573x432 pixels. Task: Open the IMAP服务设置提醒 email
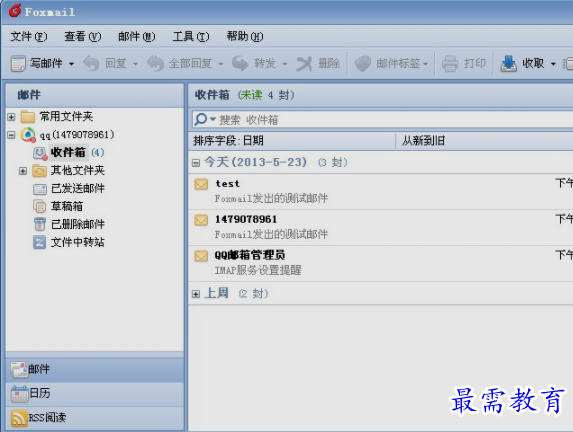click(x=381, y=263)
